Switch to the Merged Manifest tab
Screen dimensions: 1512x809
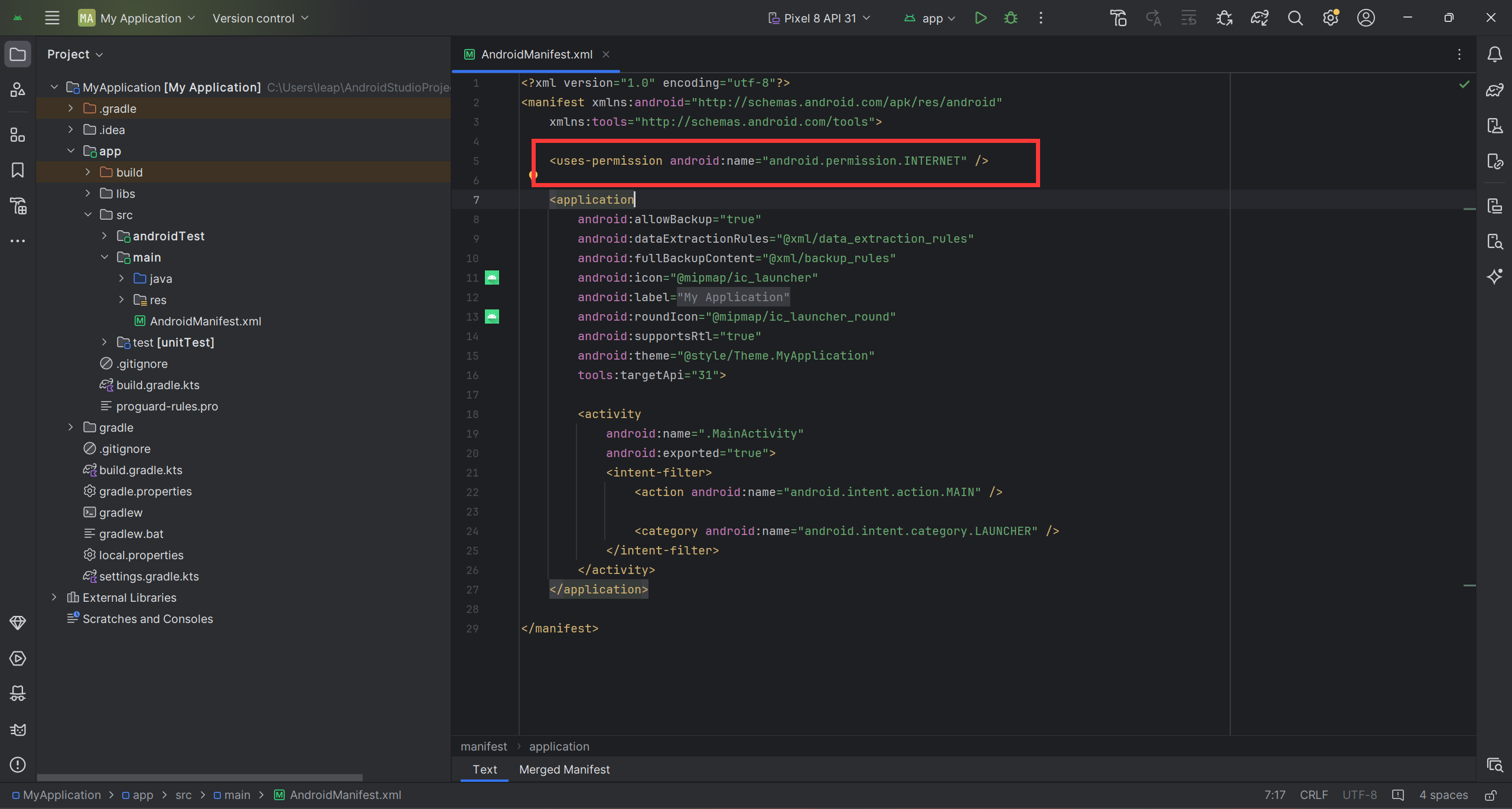tap(564, 769)
